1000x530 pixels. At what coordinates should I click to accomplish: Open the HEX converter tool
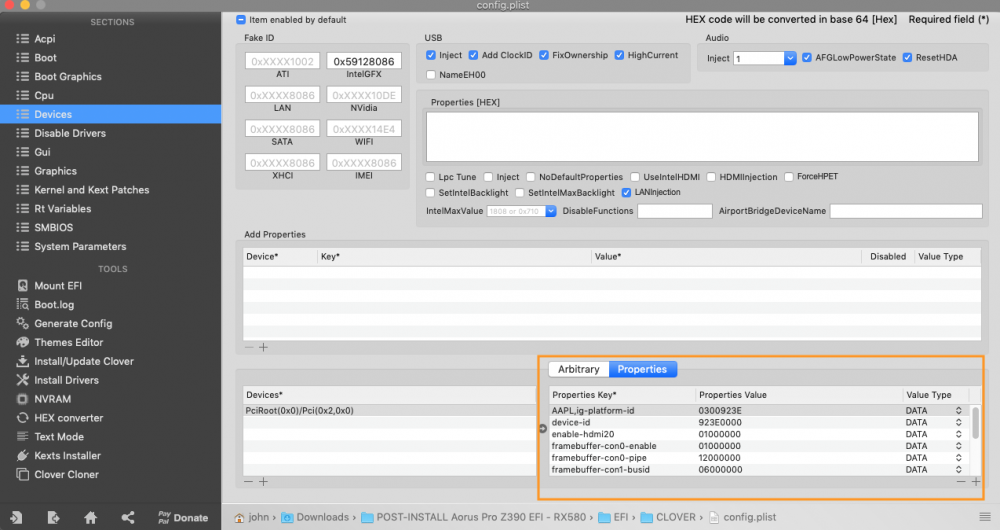click(x=68, y=418)
